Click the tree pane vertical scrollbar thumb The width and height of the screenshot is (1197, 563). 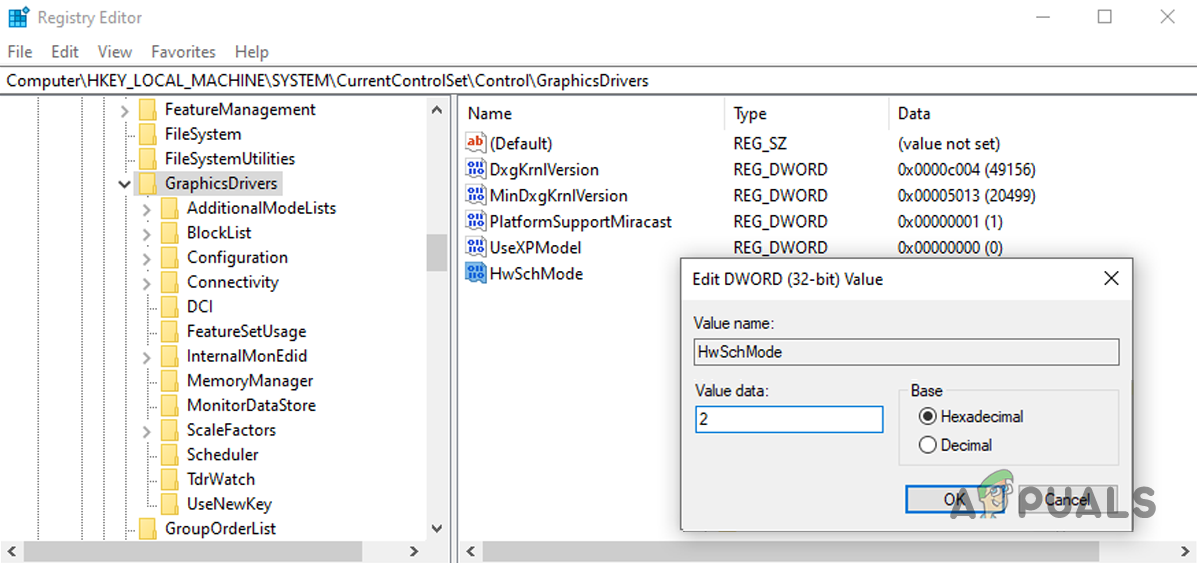pyautogui.click(x=437, y=253)
